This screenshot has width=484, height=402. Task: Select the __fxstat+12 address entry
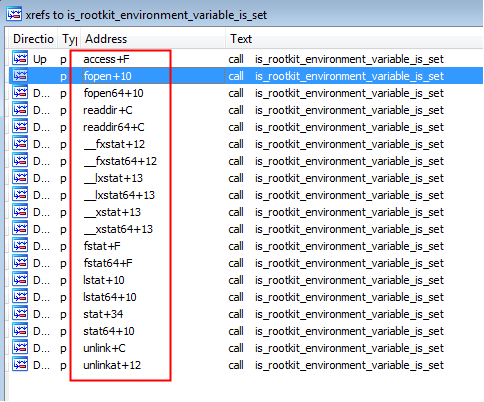click(x=114, y=144)
